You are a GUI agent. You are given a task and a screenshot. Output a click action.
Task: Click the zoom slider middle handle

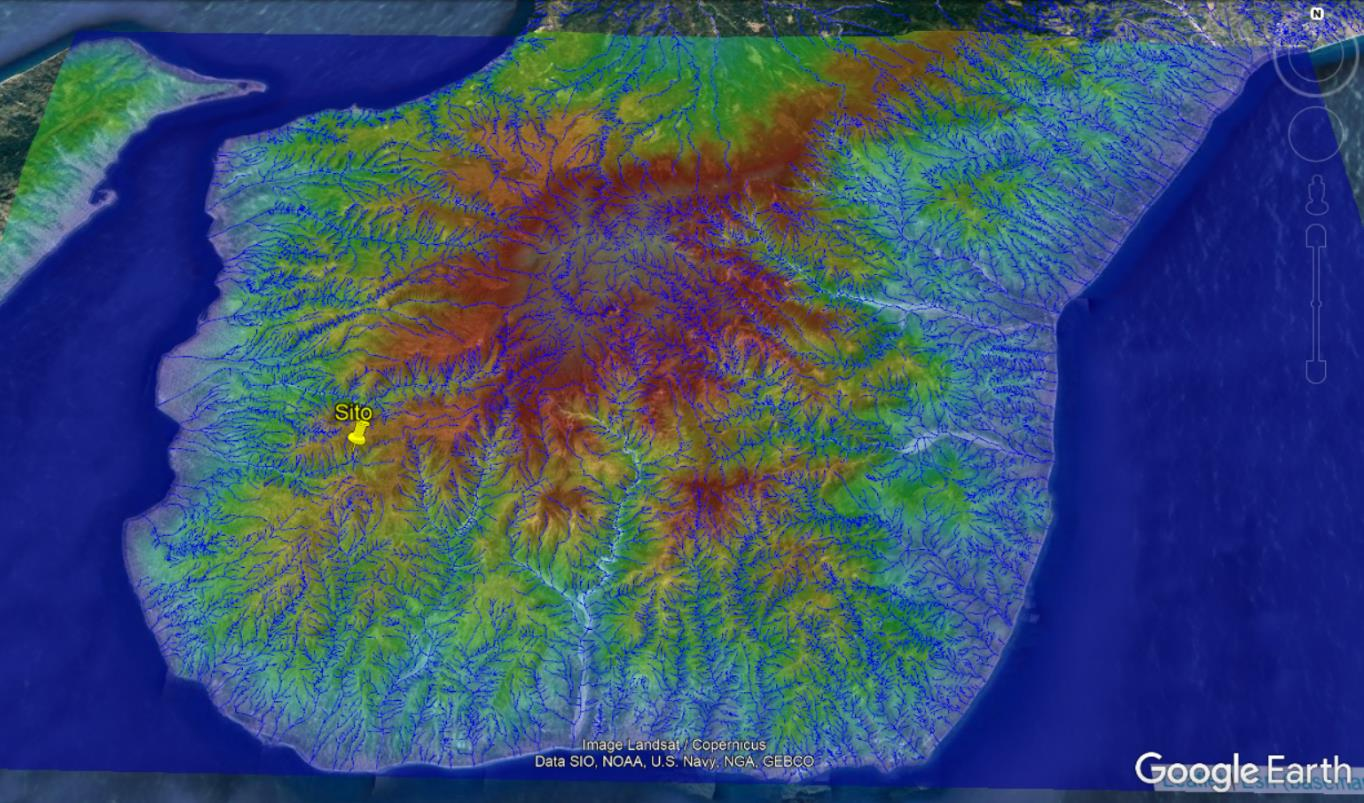click(x=1316, y=304)
